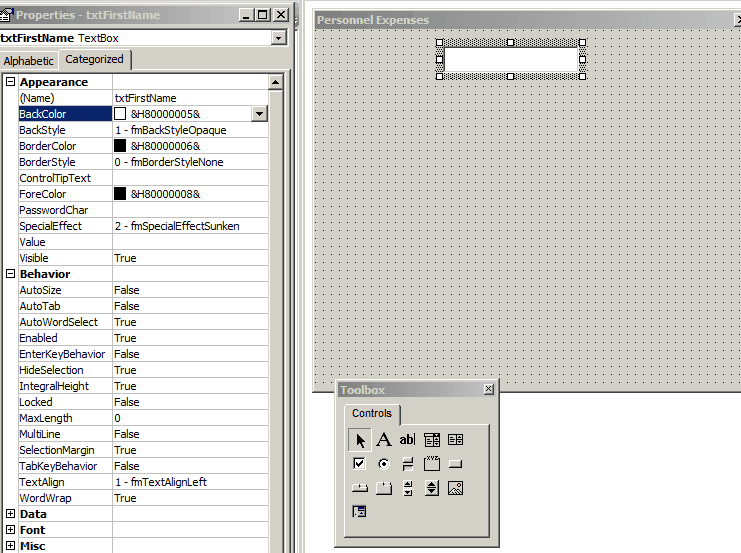The width and height of the screenshot is (741, 553).
Task: Select the Label control in Toolbox
Action: click(x=384, y=440)
